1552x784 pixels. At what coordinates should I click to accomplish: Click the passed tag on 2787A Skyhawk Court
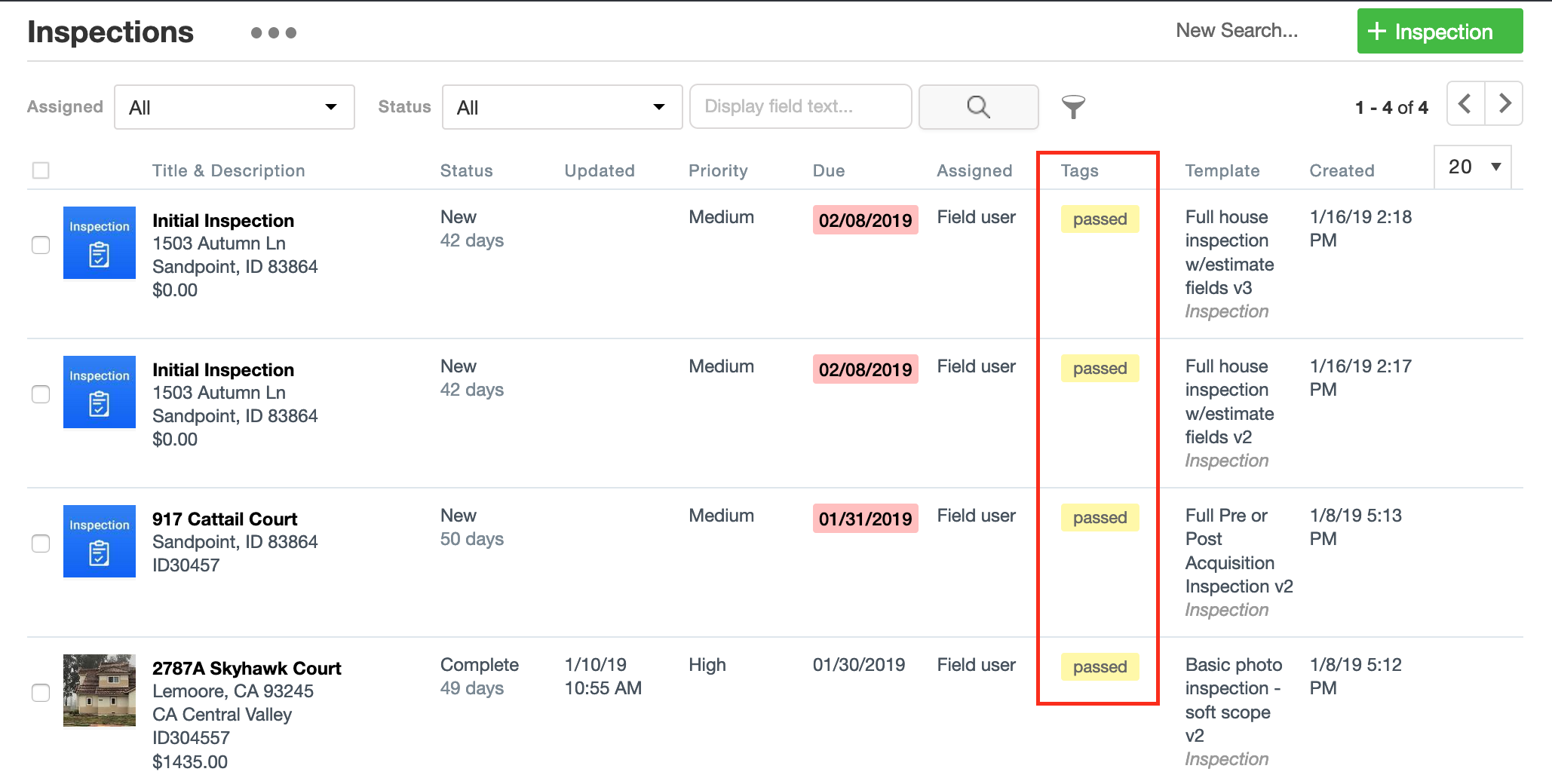click(1100, 666)
